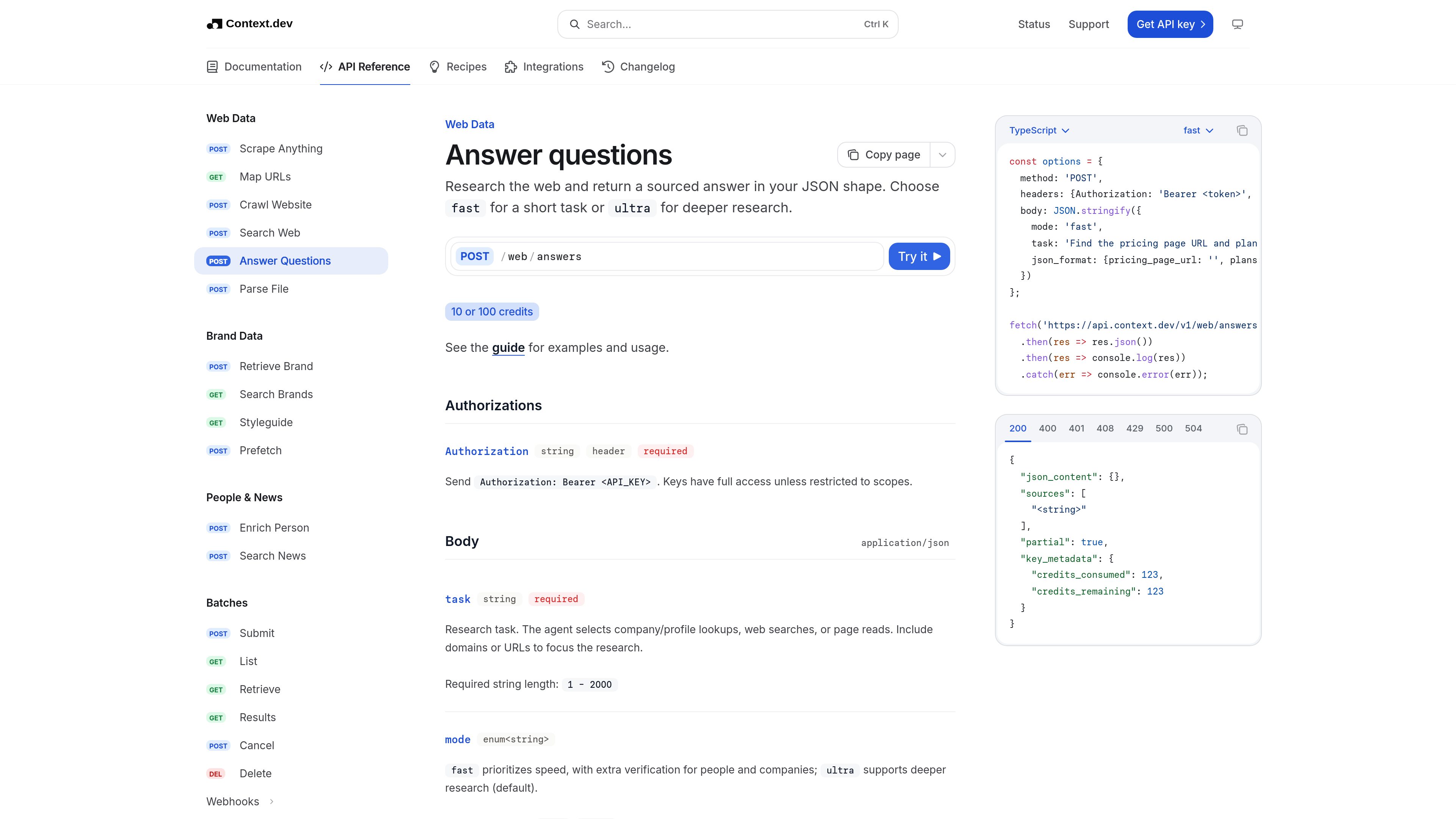Open Styleguide in the sidebar
The height and width of the screenshot is (819, 1456).
pyautogui.click(x=290, y=422)
